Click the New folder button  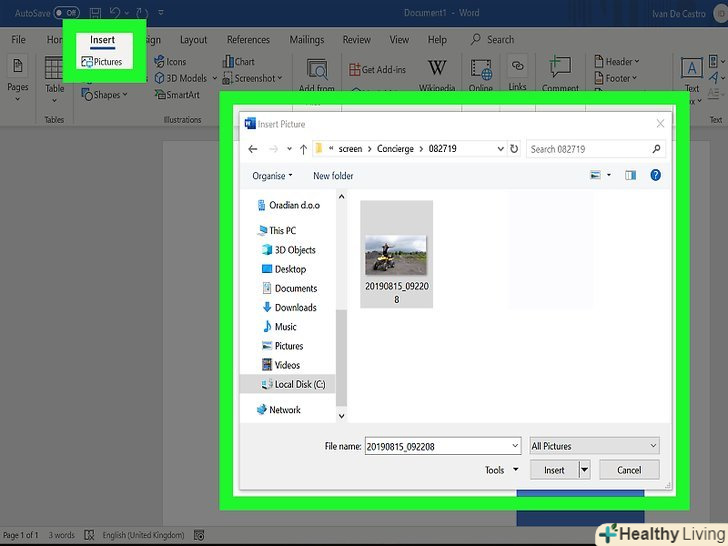click(333, 176)
